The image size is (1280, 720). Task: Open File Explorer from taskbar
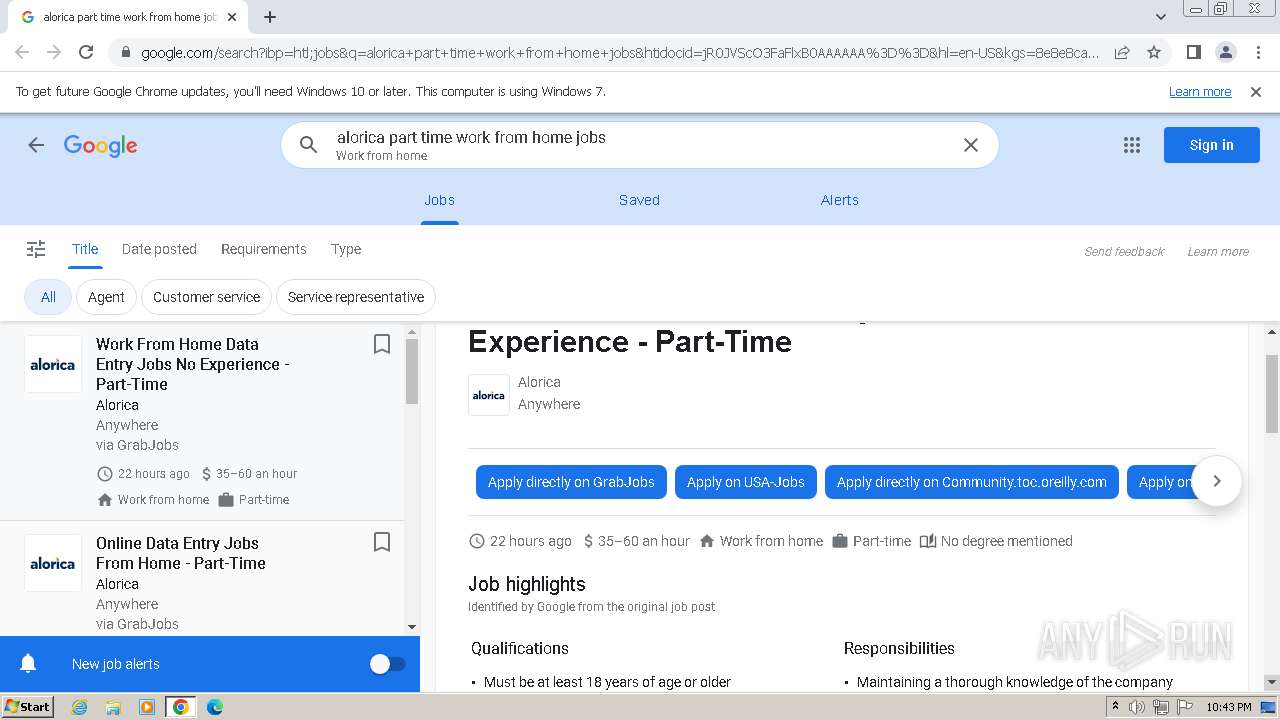click(113, 707)
